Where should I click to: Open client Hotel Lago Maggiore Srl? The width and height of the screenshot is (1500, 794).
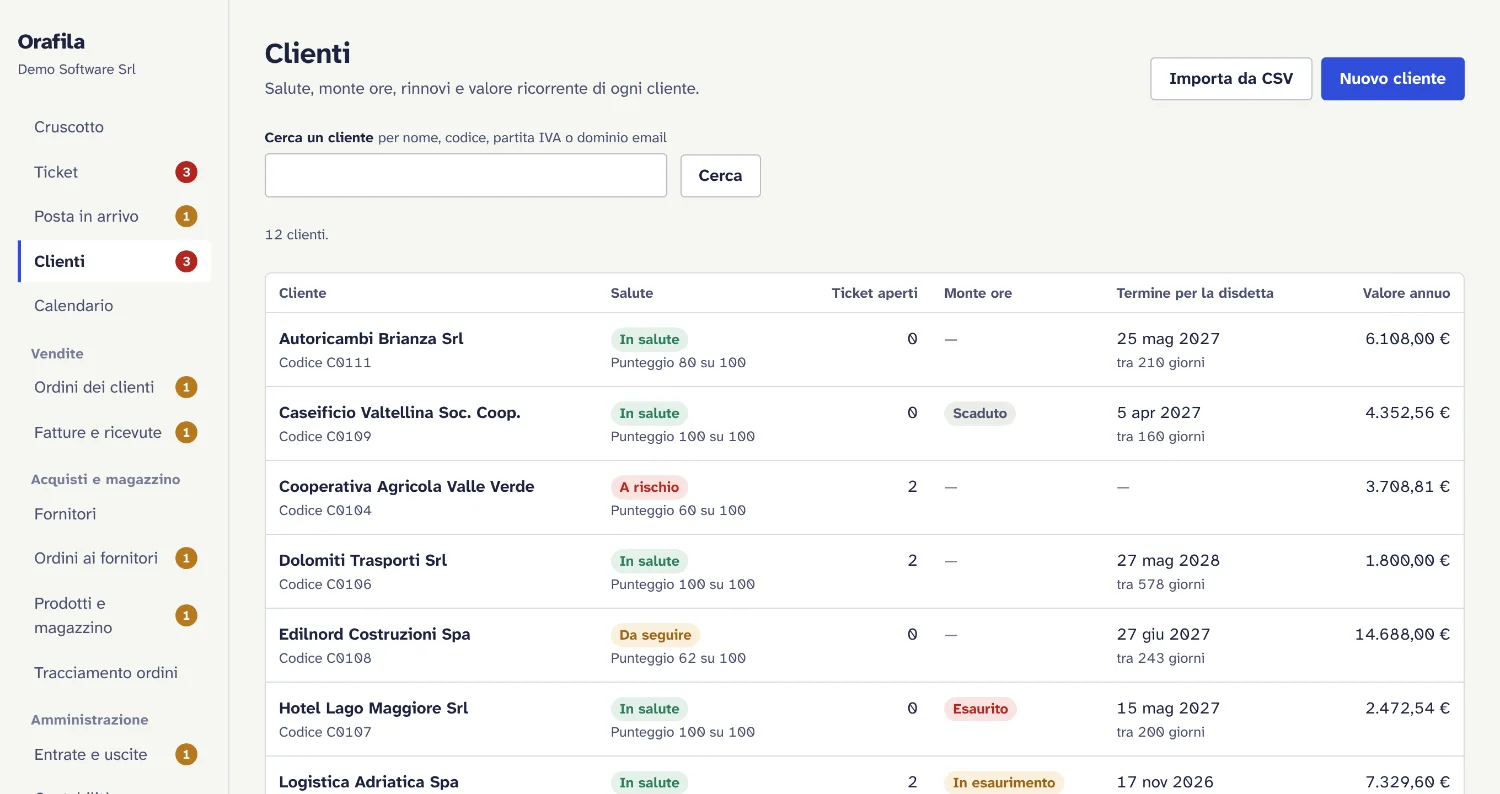[x=373, y=708]
